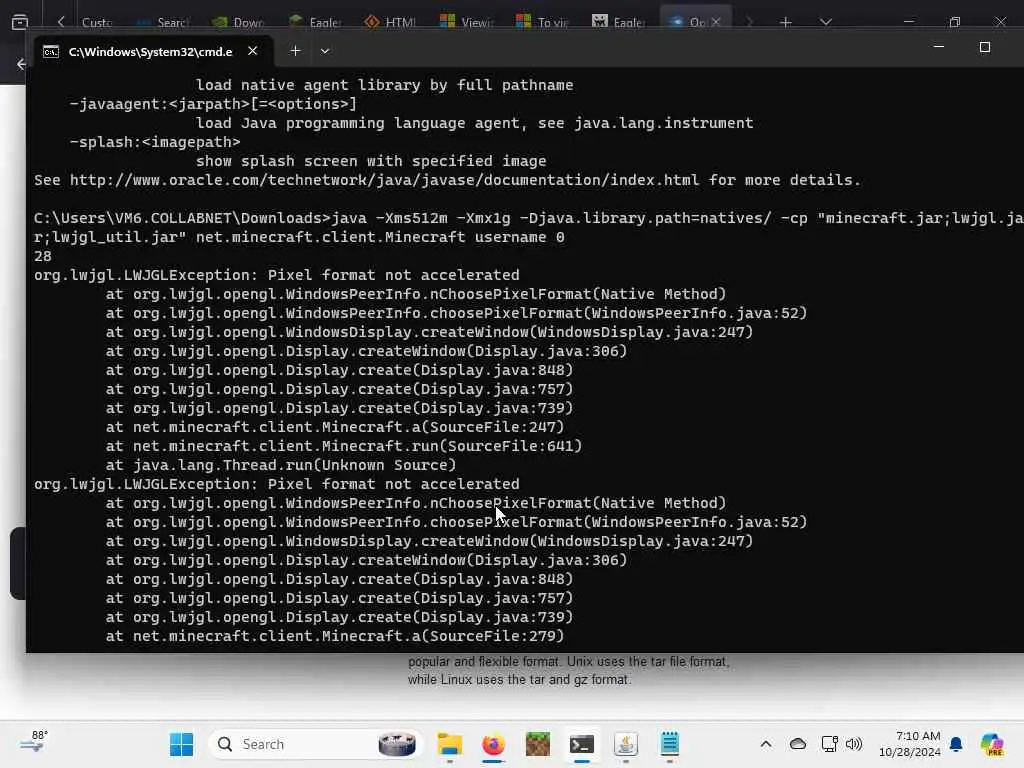Open the notification bell icon
Image resolution: width=1024 pixels, height=768 pixels.
[956, 744]
